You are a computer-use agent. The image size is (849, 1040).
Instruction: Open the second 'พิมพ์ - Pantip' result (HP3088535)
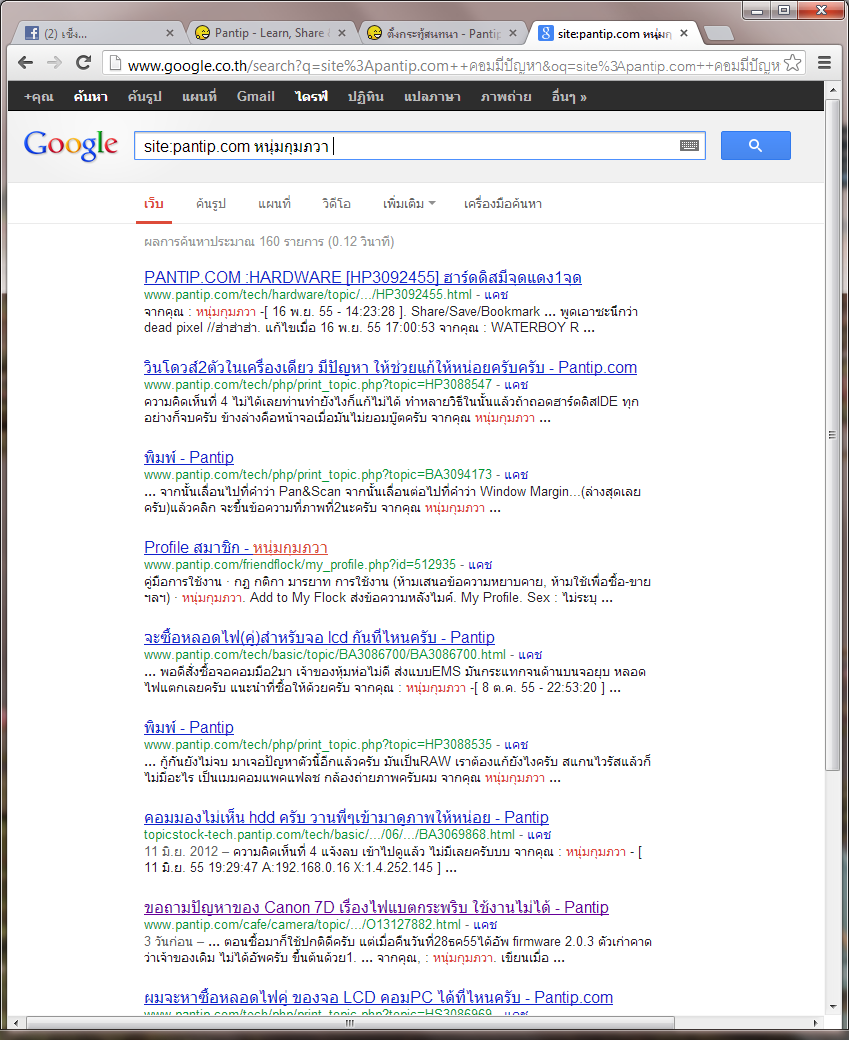coord(189,728)
